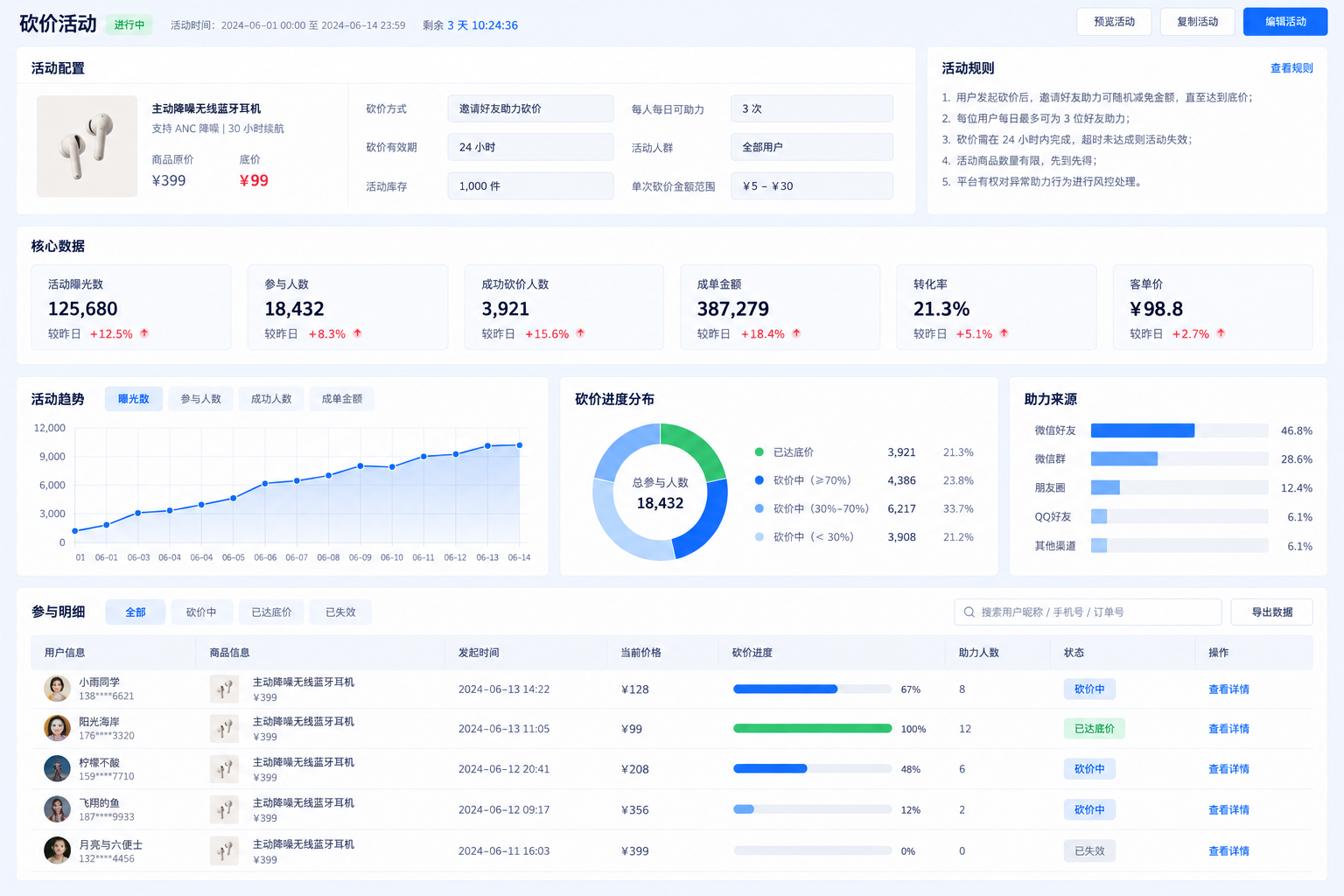Show the 成功人数 trend tab
This screenshot has width=1344, height=896.
point(271,399)
